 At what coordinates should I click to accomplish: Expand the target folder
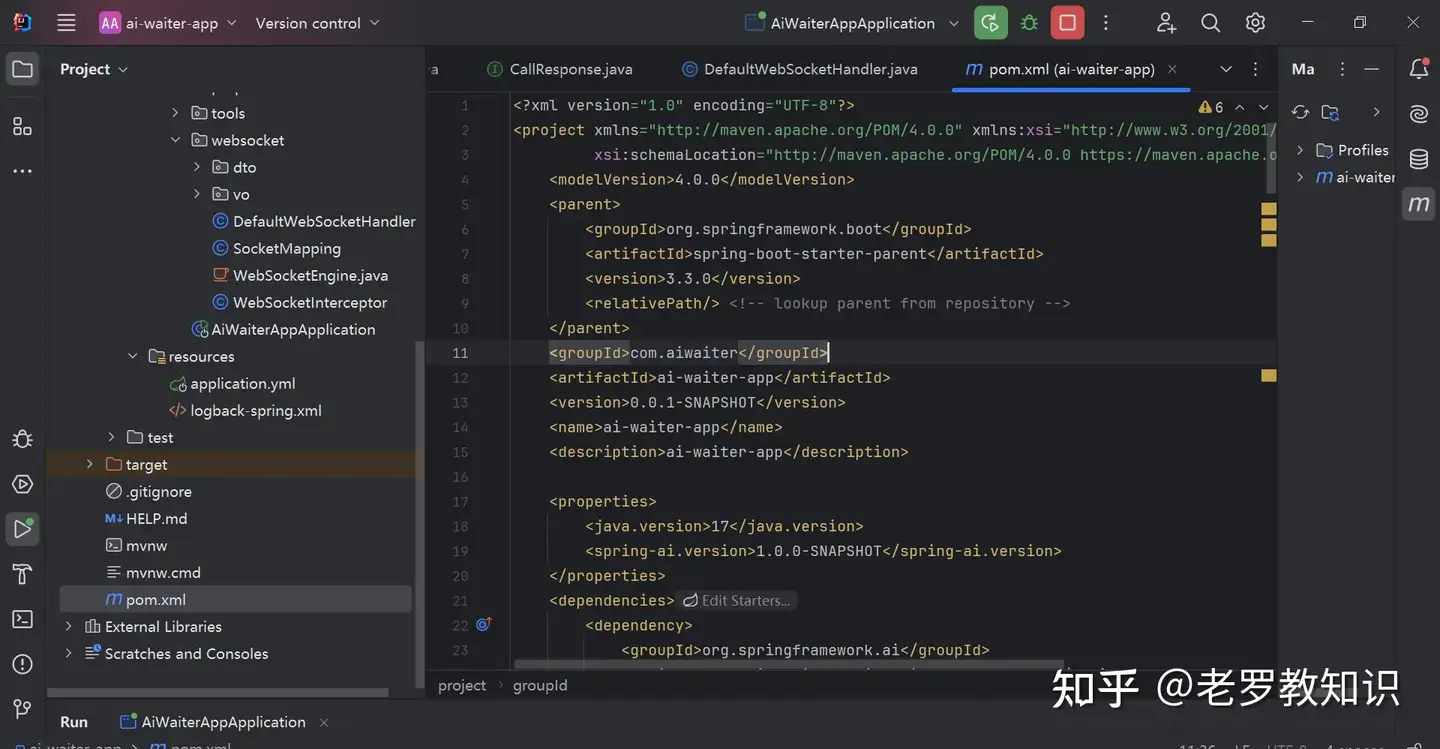click(x=90, y=464)
